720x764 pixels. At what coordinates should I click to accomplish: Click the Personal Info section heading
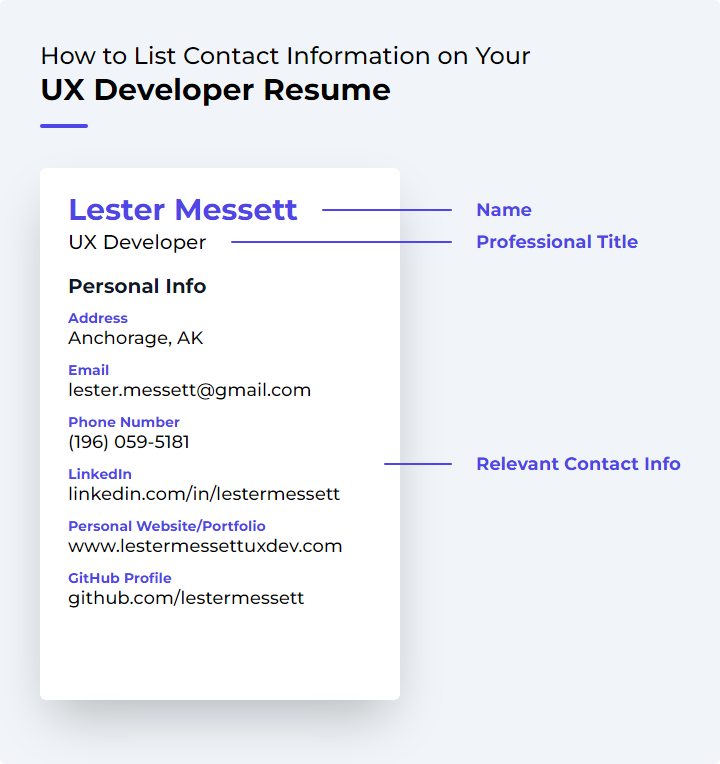coord(137,286)
